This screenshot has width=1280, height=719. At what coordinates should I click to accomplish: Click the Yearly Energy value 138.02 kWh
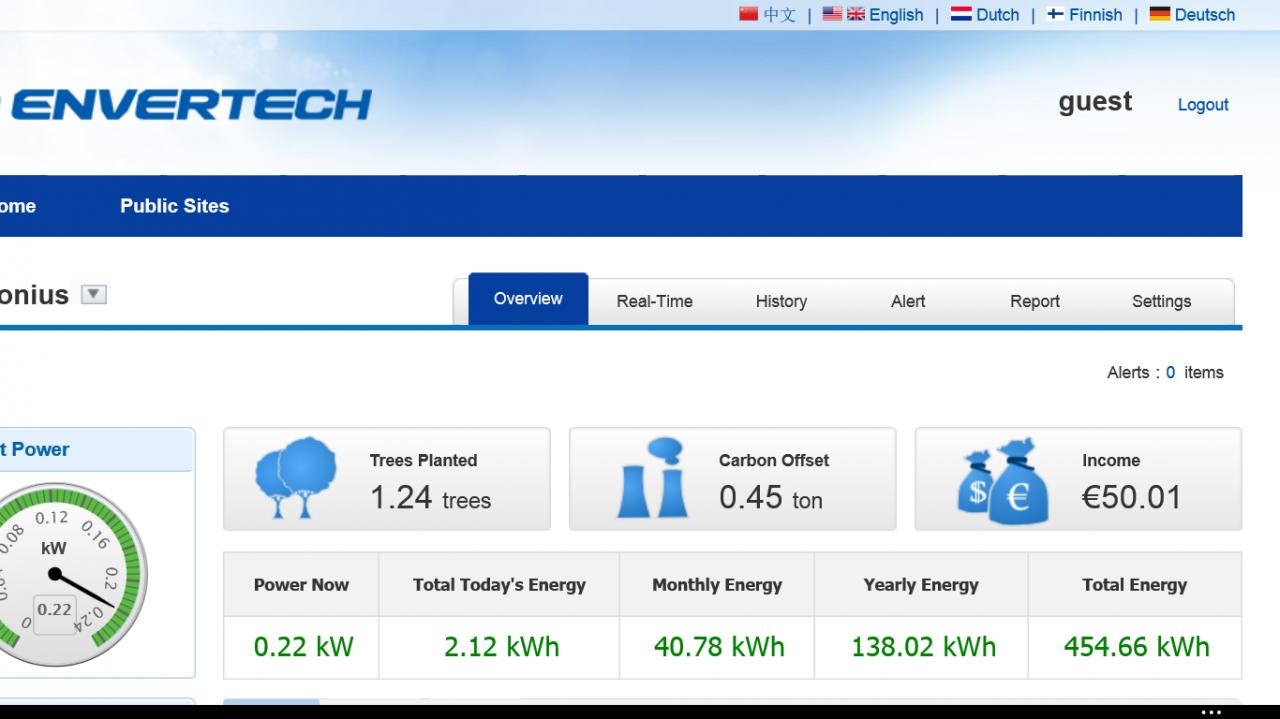click(x=924, y=647)
